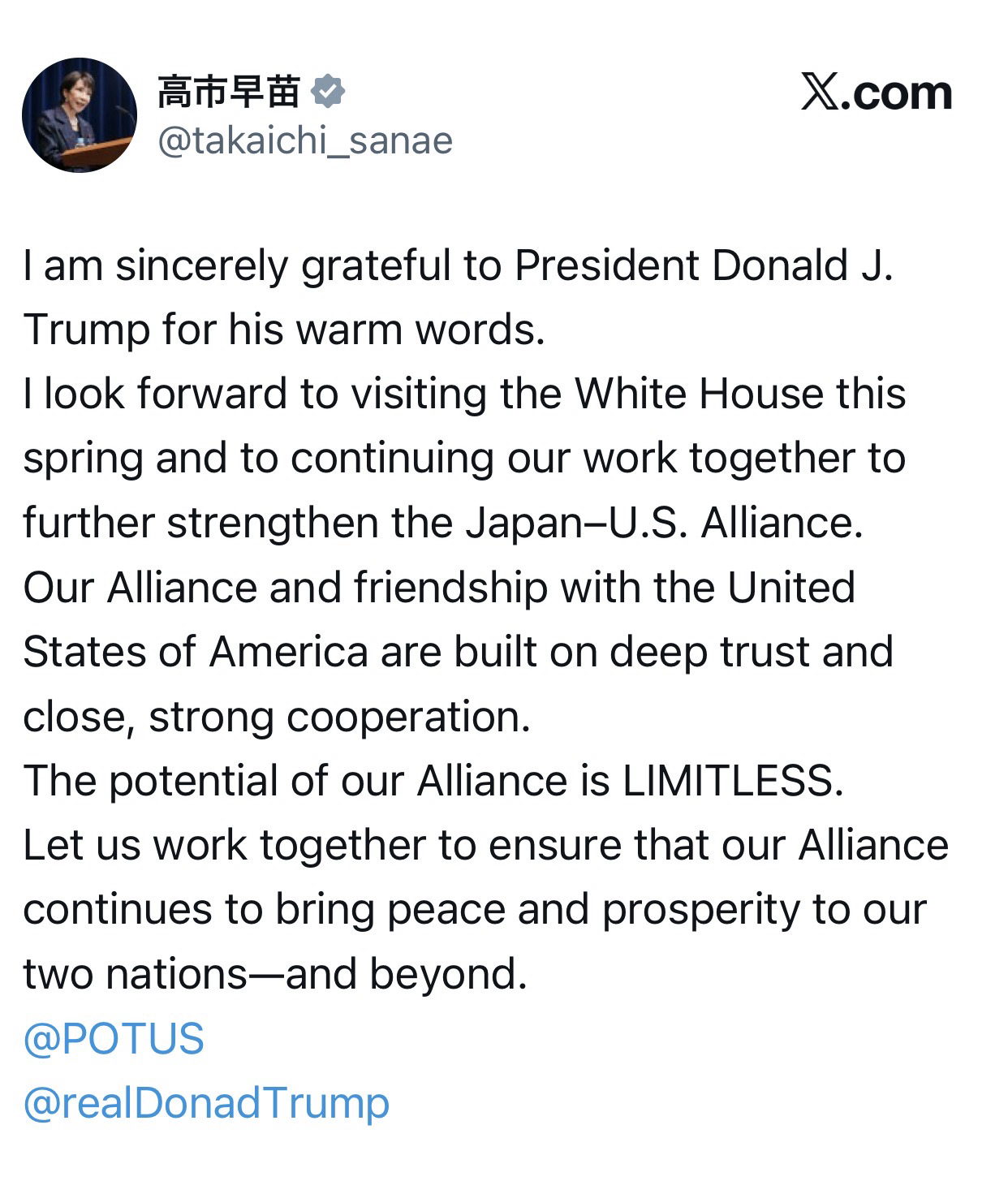This screenshot has width=1008, height=1181.
Task: Click "close, strong cooperation" text
Action: [x=276, y=717]
